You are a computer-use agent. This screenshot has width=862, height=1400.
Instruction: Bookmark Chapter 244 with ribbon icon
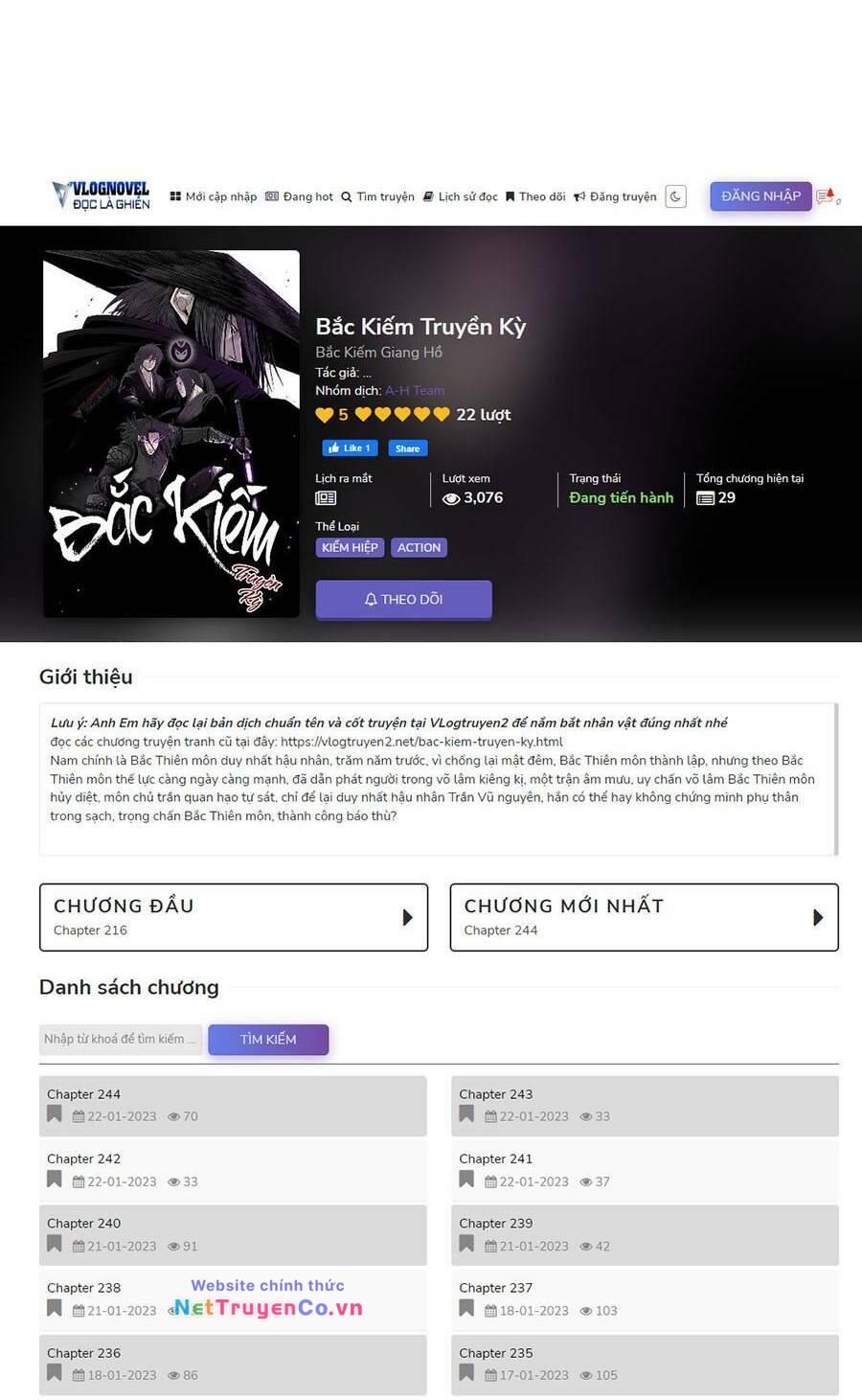pos(55,1114)
